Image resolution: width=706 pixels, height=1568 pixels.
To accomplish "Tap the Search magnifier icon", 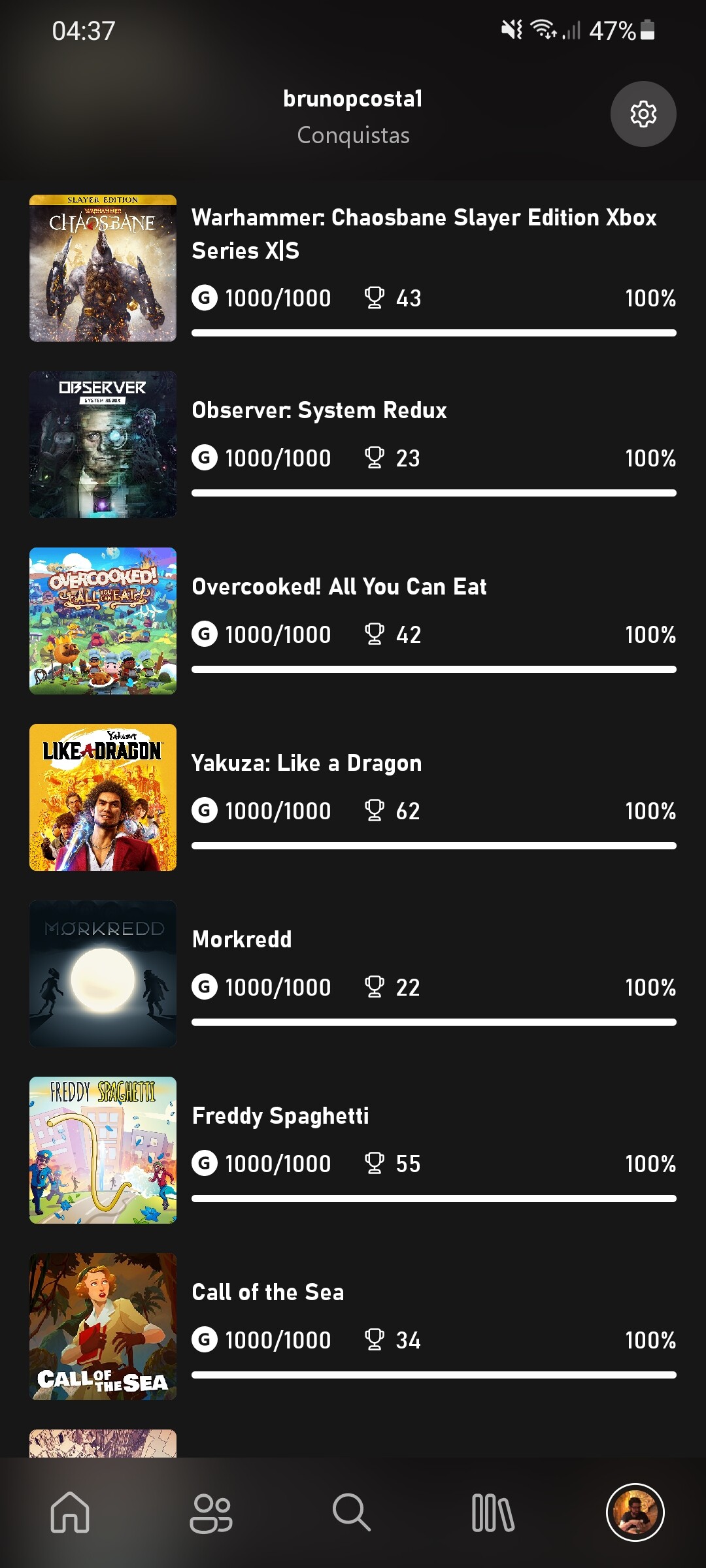I will [x=351, y=1512].
